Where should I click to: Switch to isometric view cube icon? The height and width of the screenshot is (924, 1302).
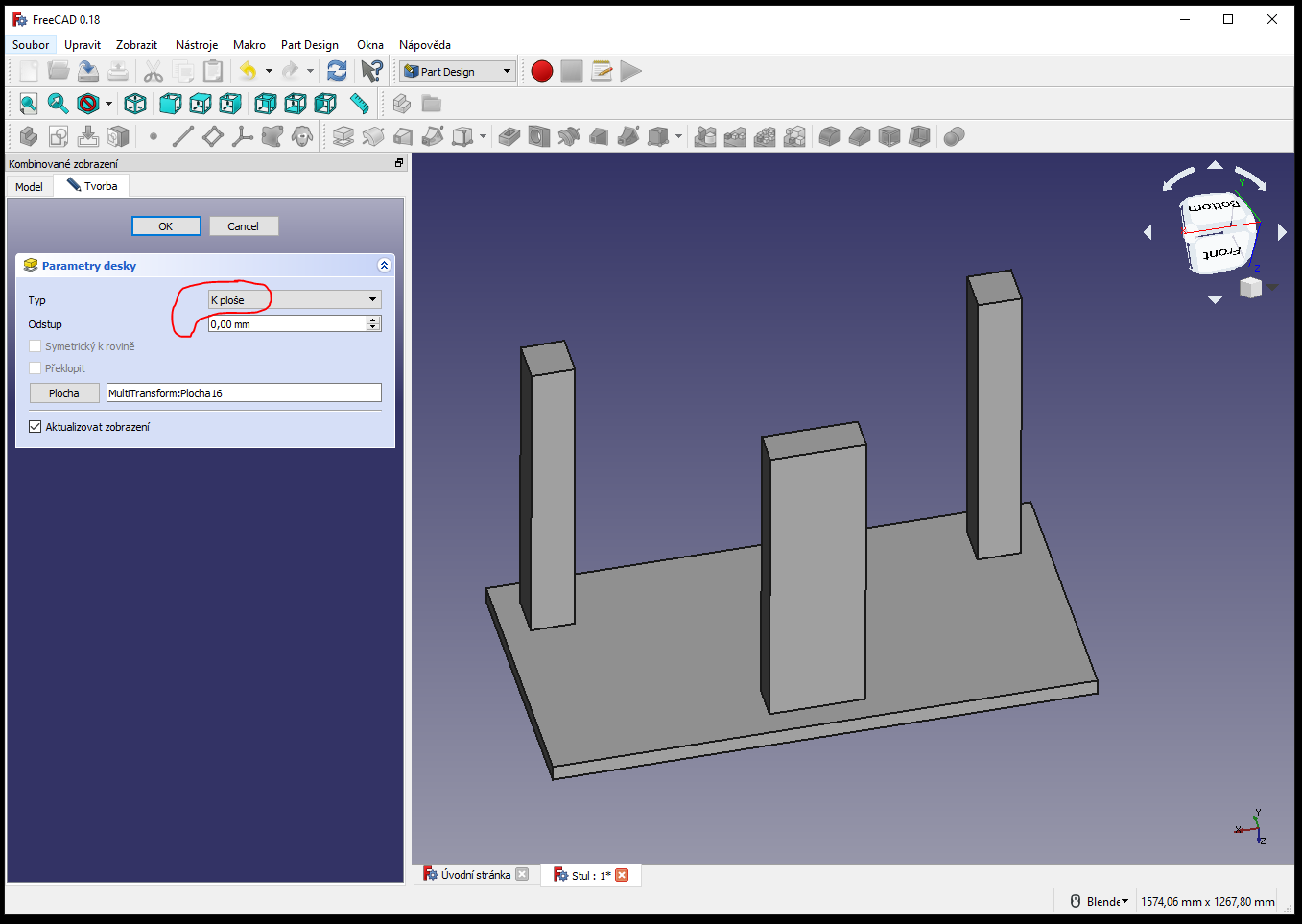pos(135,104)
